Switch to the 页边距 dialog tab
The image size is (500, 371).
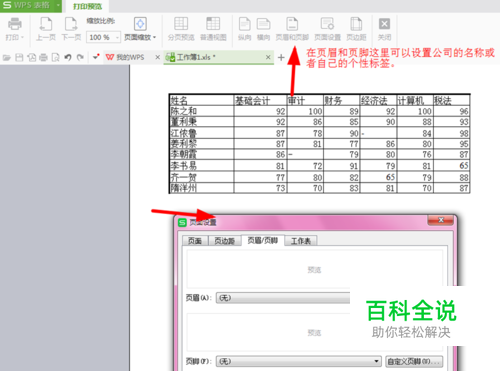point(224,241)
